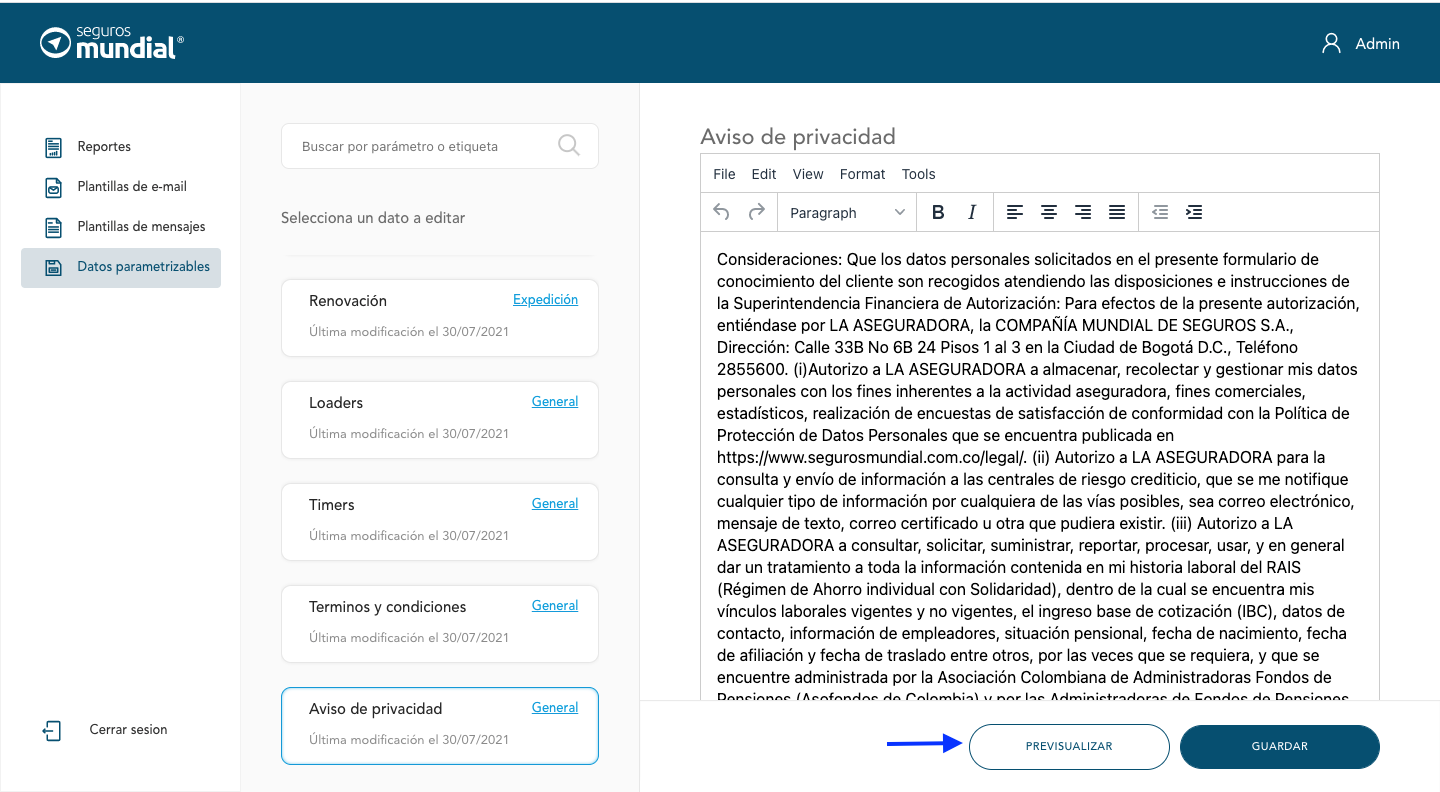Click 'Selecciona un dato a editar' label

point(373,217)
